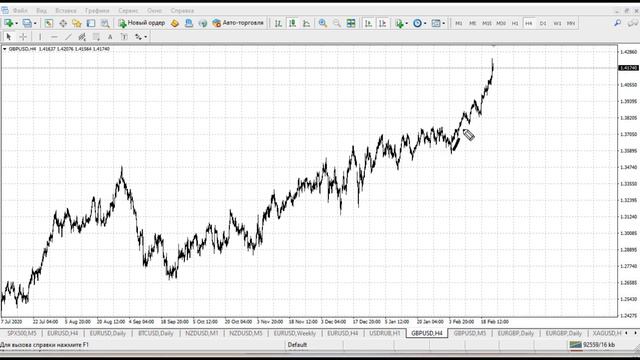The height and width of the screenshot is (360, 640).
Task: Launch MetaEditor with the yellow diamond icon
Action: [175, 23]
